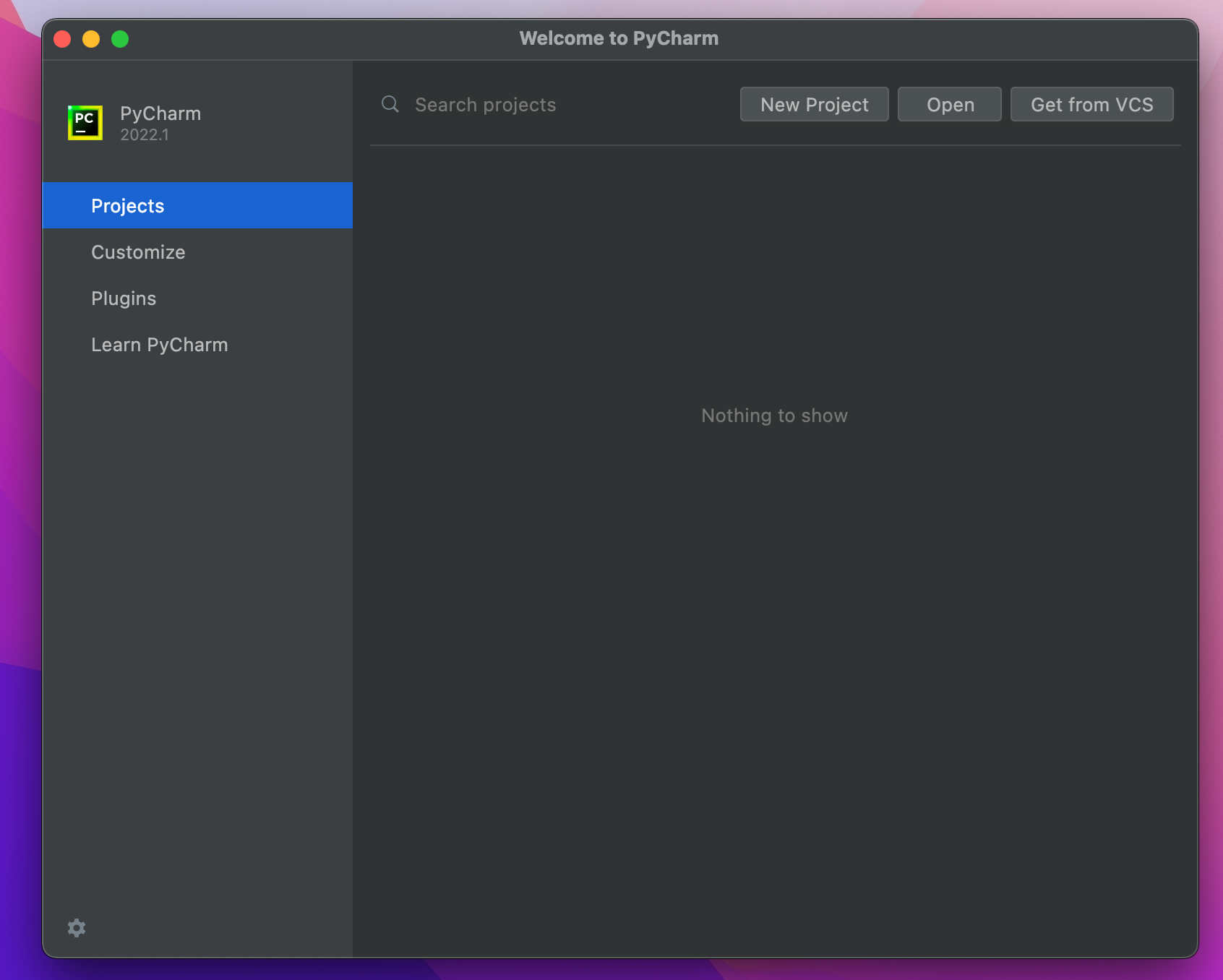Close the Welcome to PyCharm window
Screen dimensions: 1223x980
point(62,39)
